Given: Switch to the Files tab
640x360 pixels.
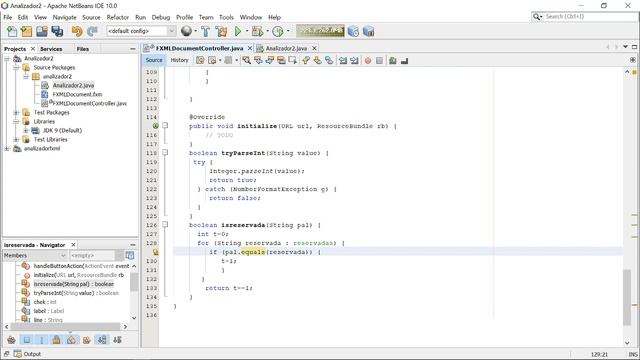Looking at the screenshot, I should click(83, 49).
